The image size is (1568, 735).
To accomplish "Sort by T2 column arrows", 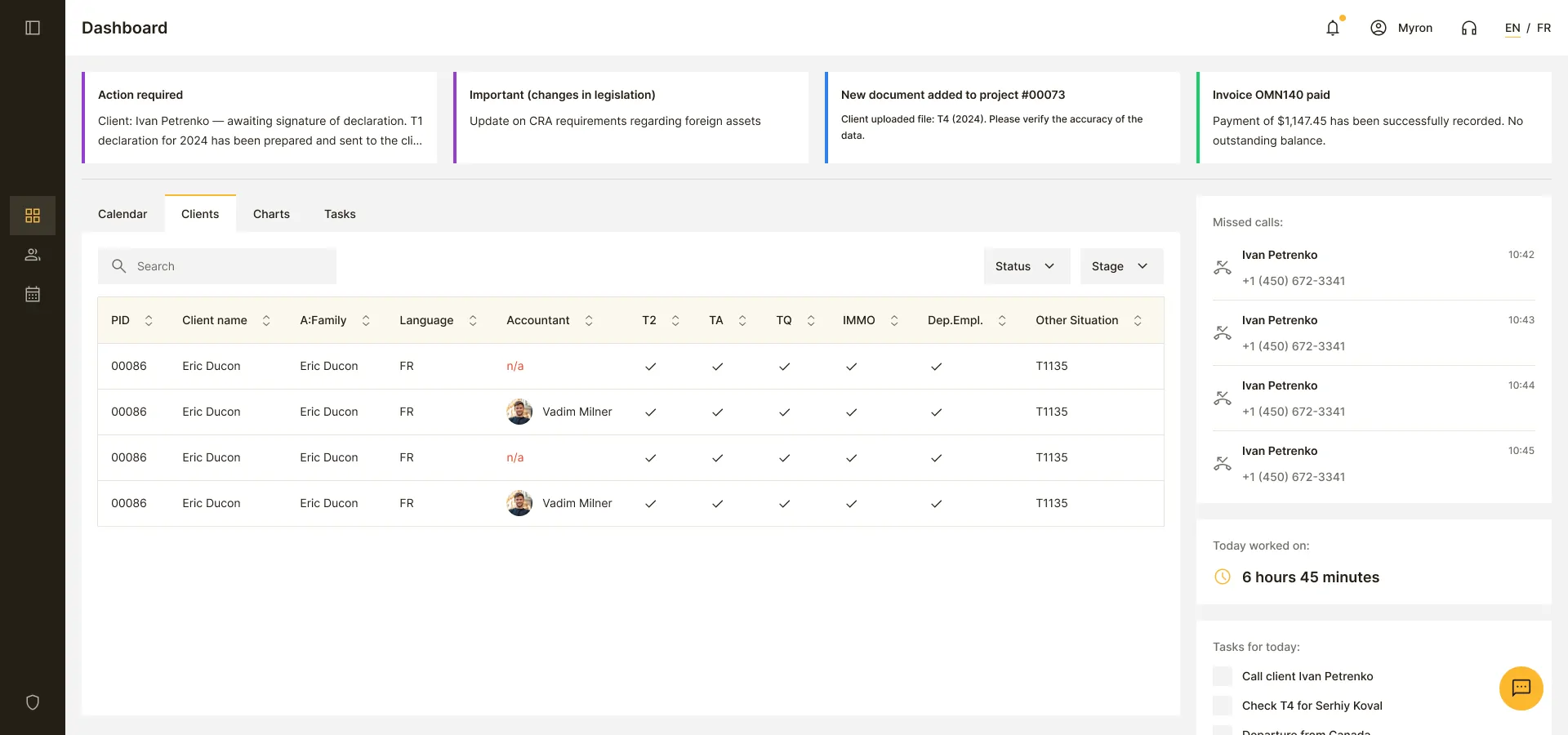I will coord(675,320).
